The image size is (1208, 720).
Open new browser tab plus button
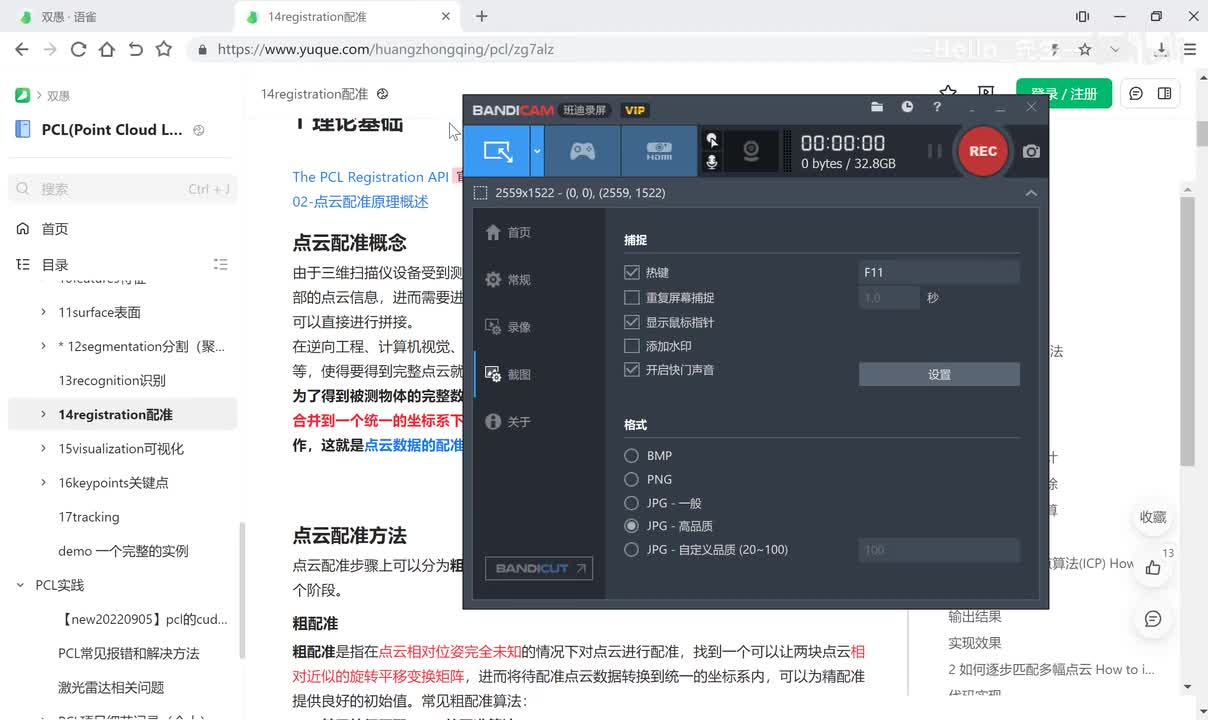coord(482,16)
